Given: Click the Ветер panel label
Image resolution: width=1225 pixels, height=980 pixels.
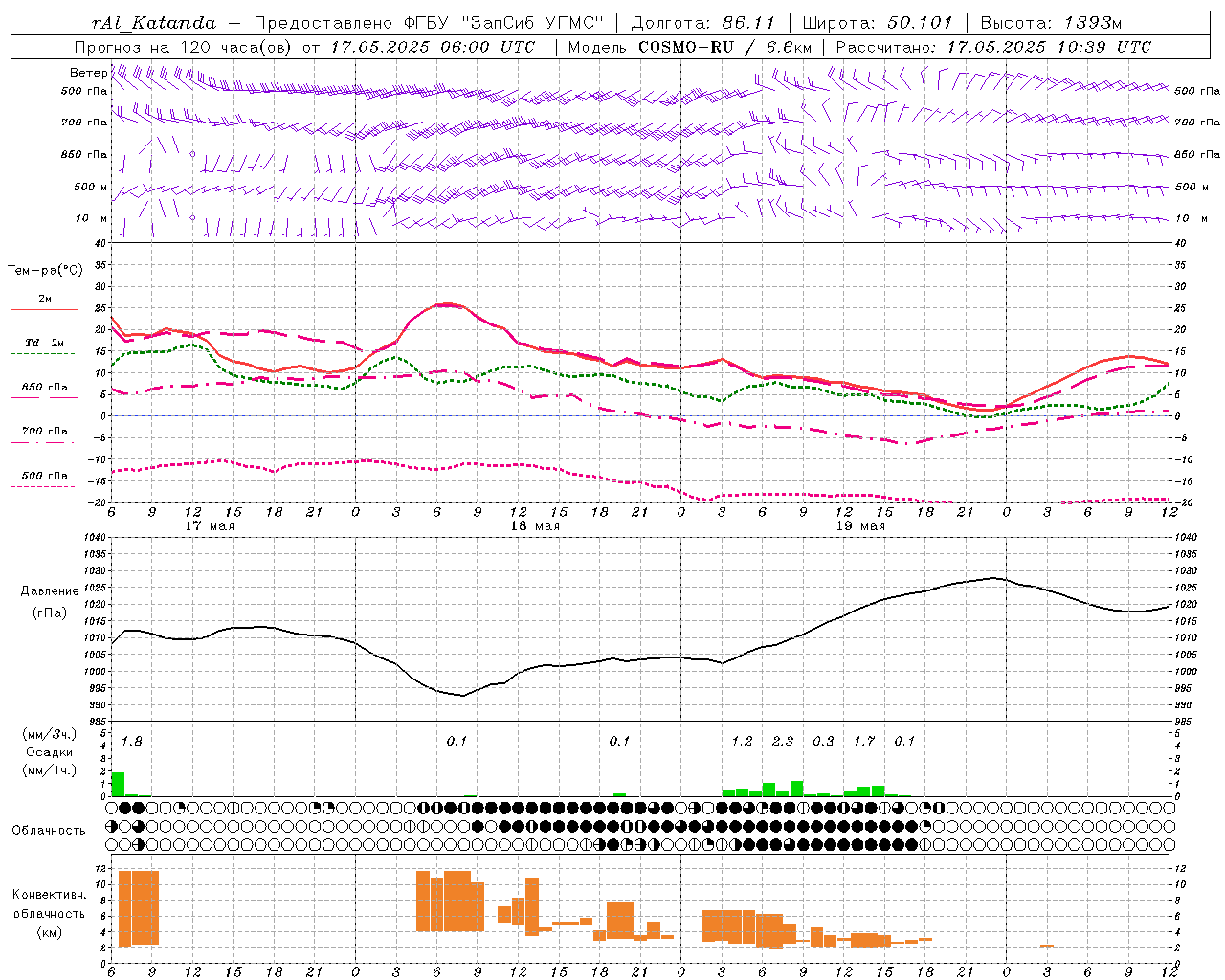Looking at the screenshot, I should click(x=88, y=73).
